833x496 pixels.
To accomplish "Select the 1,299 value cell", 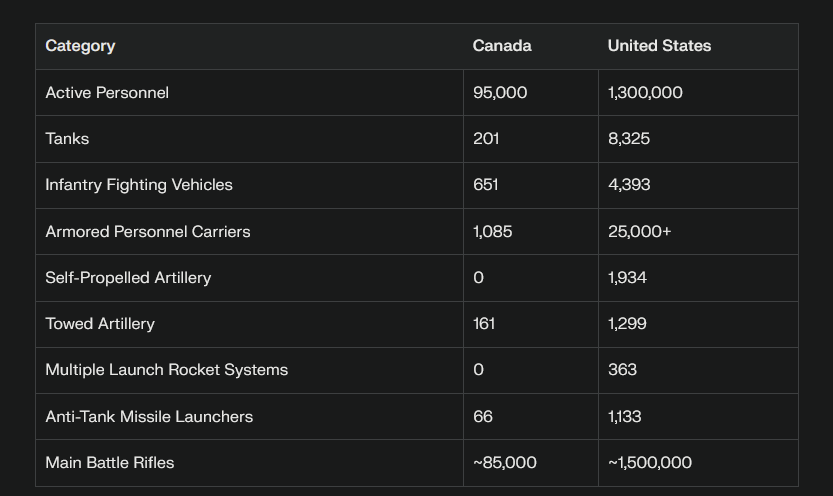I will coord(627,324).
